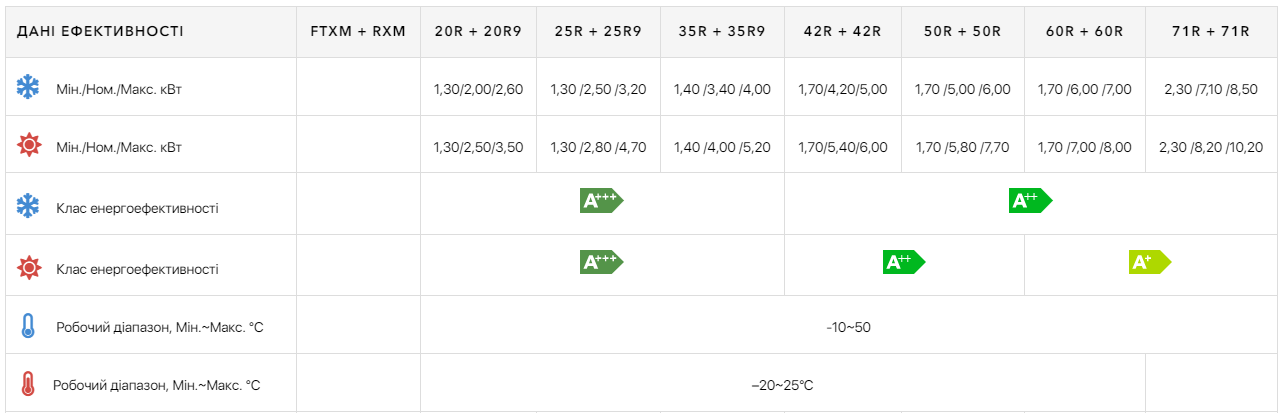Click the A++ heating energy class badge

click(x=904, y=262)
